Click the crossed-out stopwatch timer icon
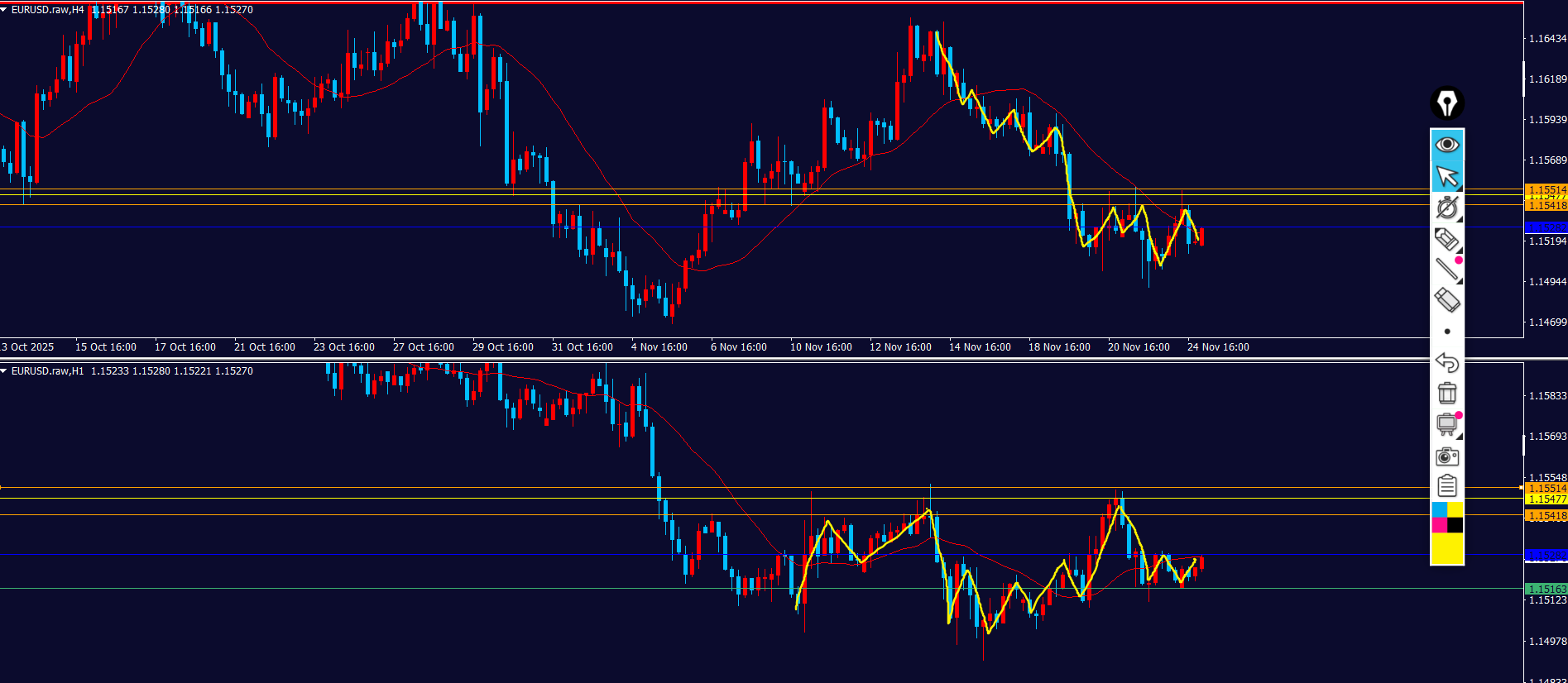The height and width of the screenshot is (683, 1568). tap(1447, 208)
